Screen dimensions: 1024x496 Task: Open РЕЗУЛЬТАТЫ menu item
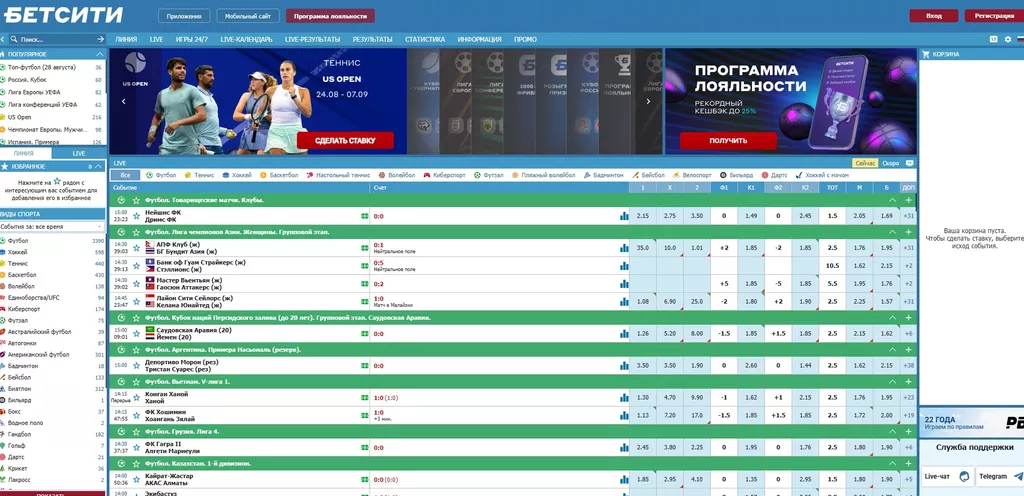[x=372, y=39]
